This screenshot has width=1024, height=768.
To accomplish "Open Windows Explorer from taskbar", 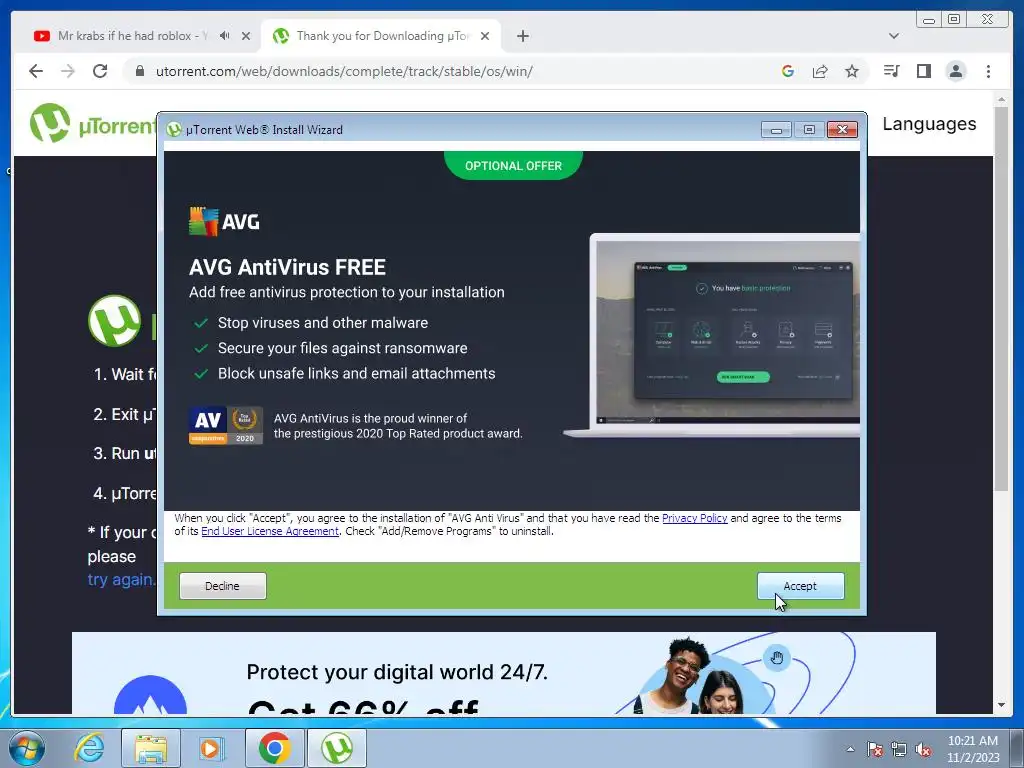I will pyautogui.click(x=151, y=748).
